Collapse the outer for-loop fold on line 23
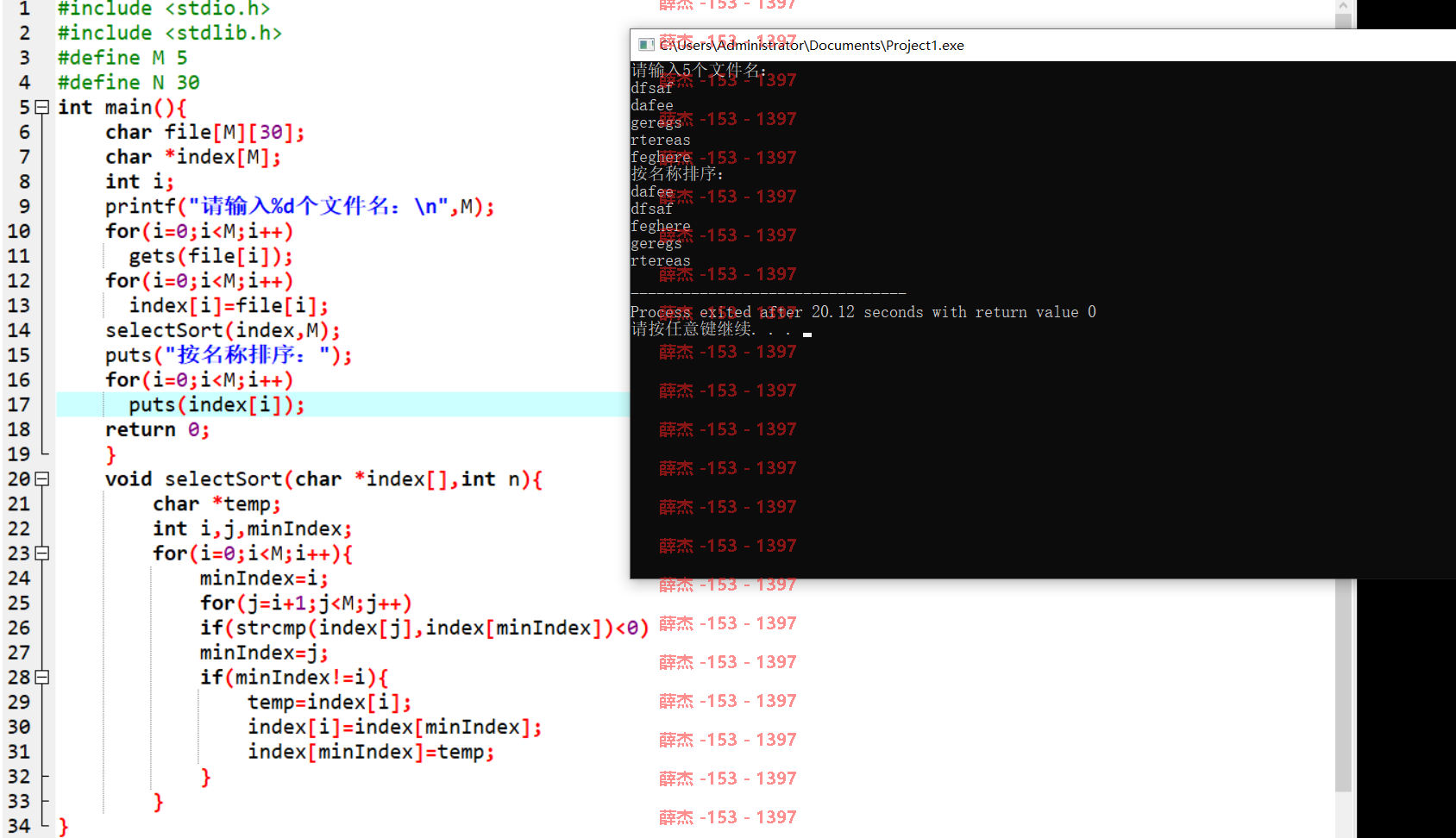This screenshot has width=1456, height=838. click(41, 553)
